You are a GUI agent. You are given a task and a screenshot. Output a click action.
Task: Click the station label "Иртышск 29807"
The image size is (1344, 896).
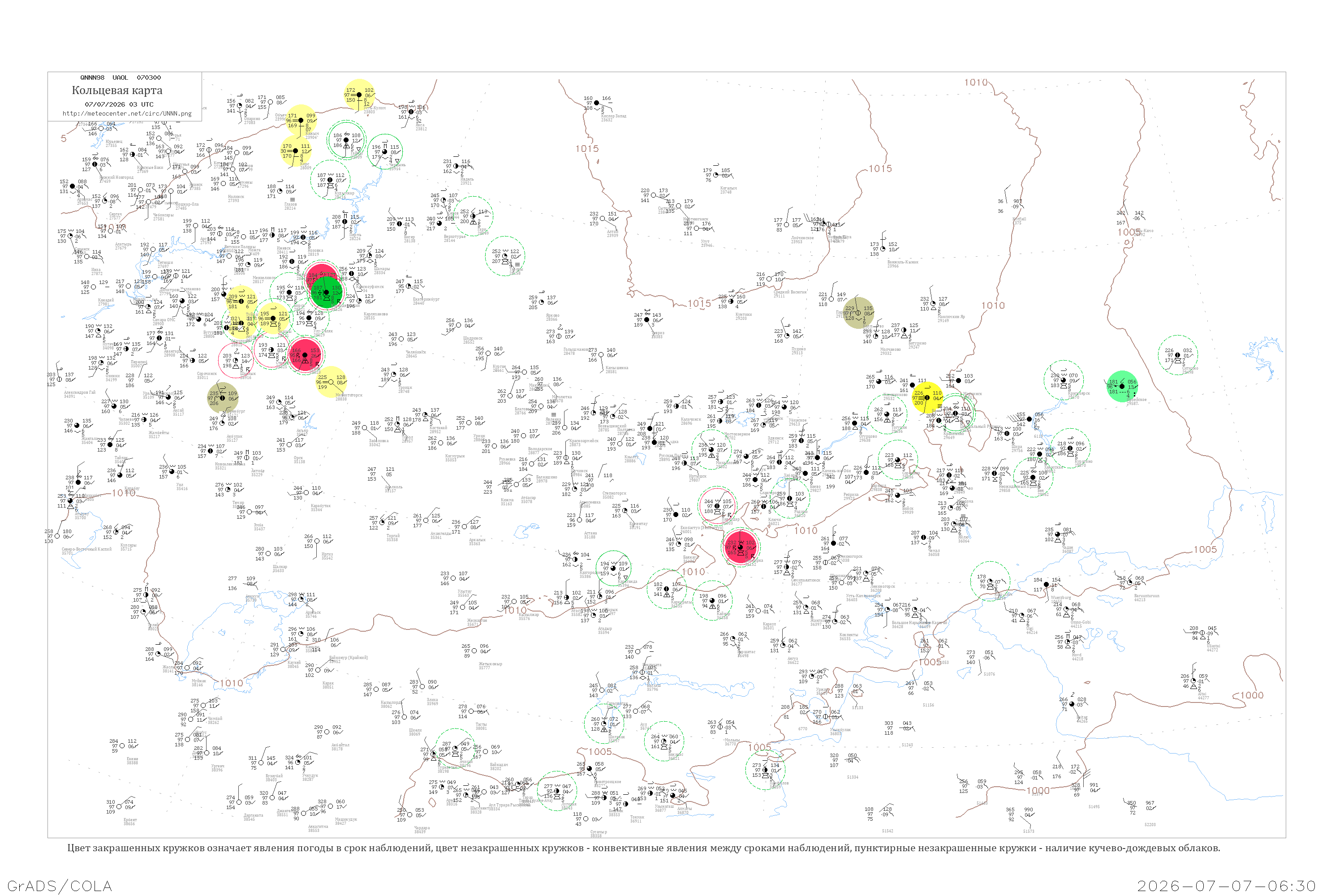(697, 478)
